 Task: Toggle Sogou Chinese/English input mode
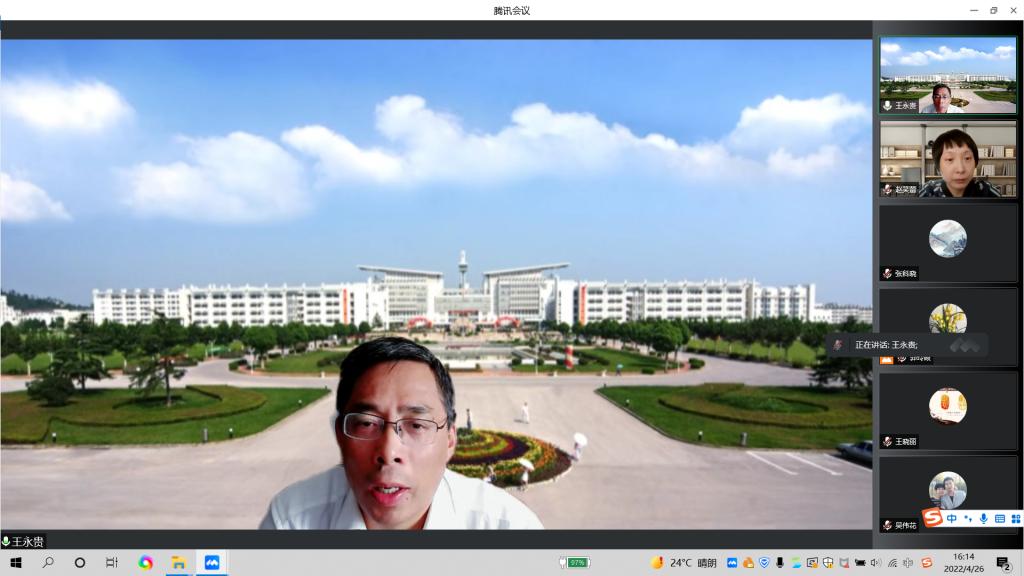tap(952, 518)
